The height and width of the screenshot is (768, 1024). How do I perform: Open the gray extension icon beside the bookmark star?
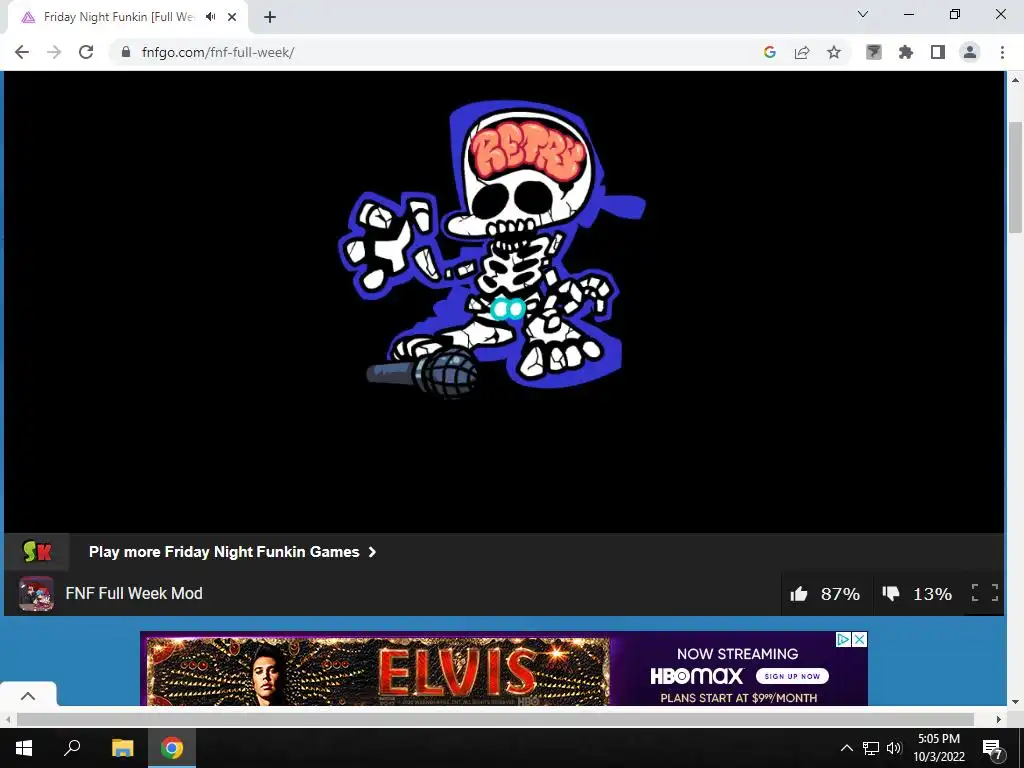click(874, 52)
